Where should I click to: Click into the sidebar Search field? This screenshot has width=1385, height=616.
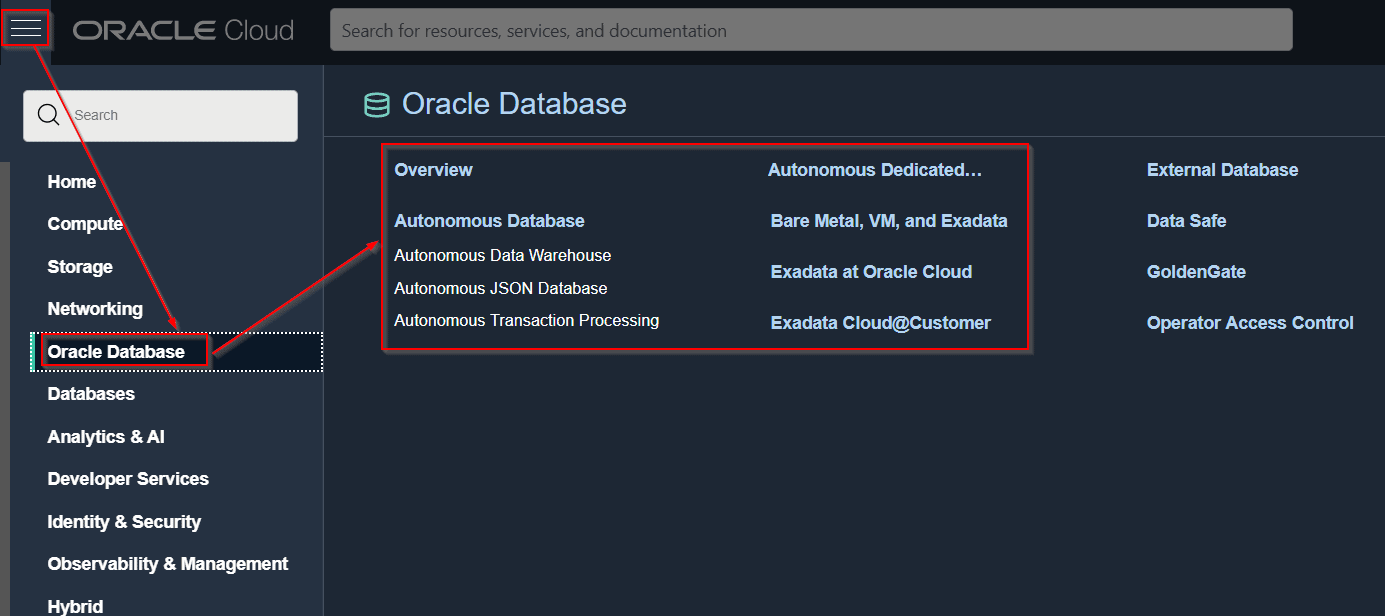[180, 116]
